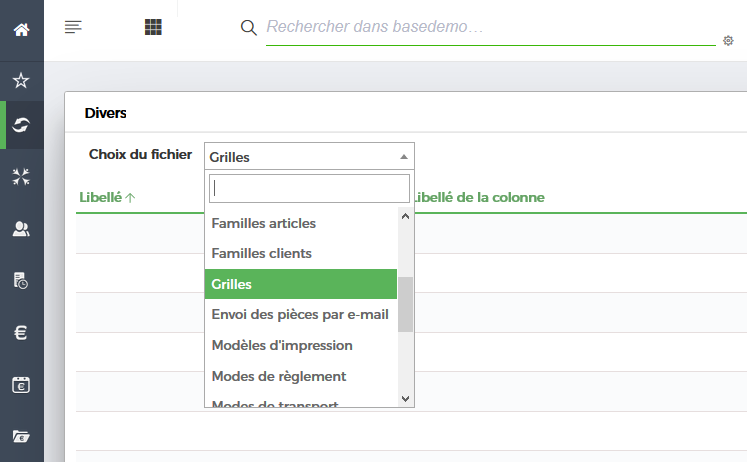This screenshot has width=747, height=462.
Task: Open the apps grid icon
Action: pos(153,27)
